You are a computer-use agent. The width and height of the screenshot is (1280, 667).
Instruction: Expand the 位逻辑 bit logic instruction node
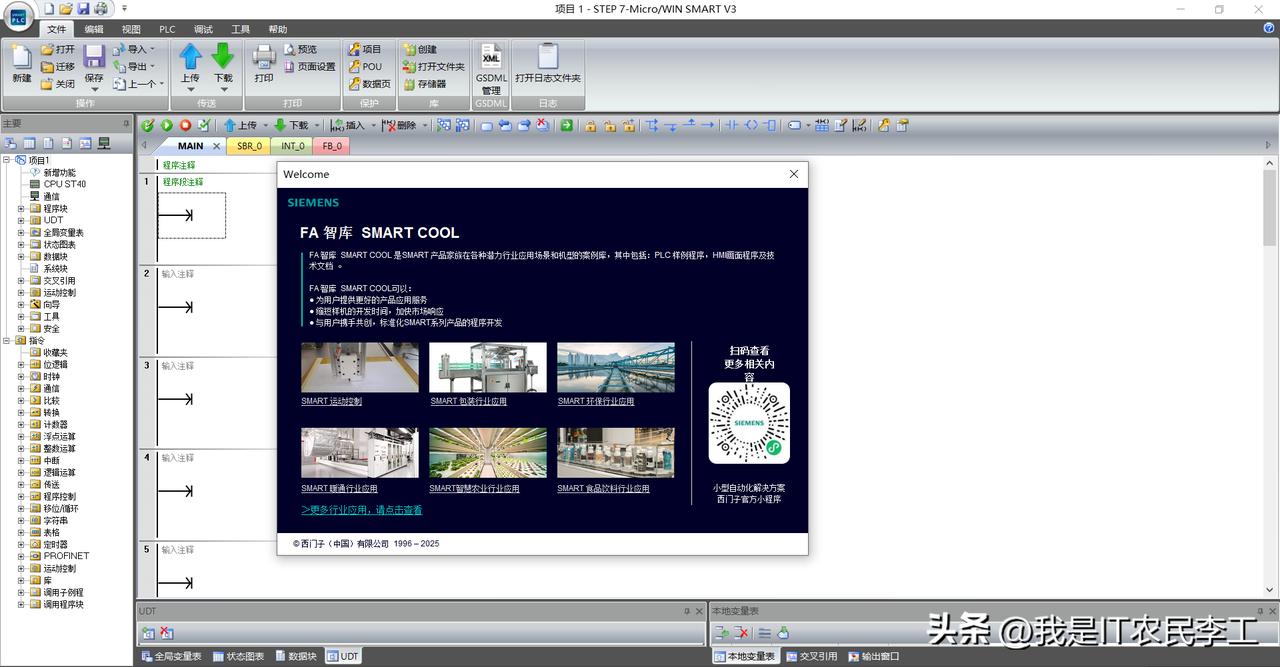point(21,365)
